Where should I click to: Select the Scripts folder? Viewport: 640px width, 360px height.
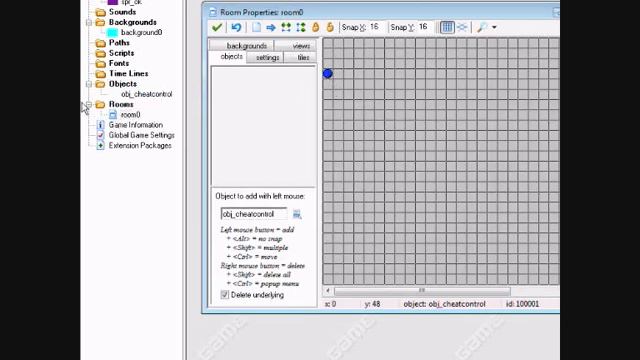pyautogui.click(x=121, y=53)
